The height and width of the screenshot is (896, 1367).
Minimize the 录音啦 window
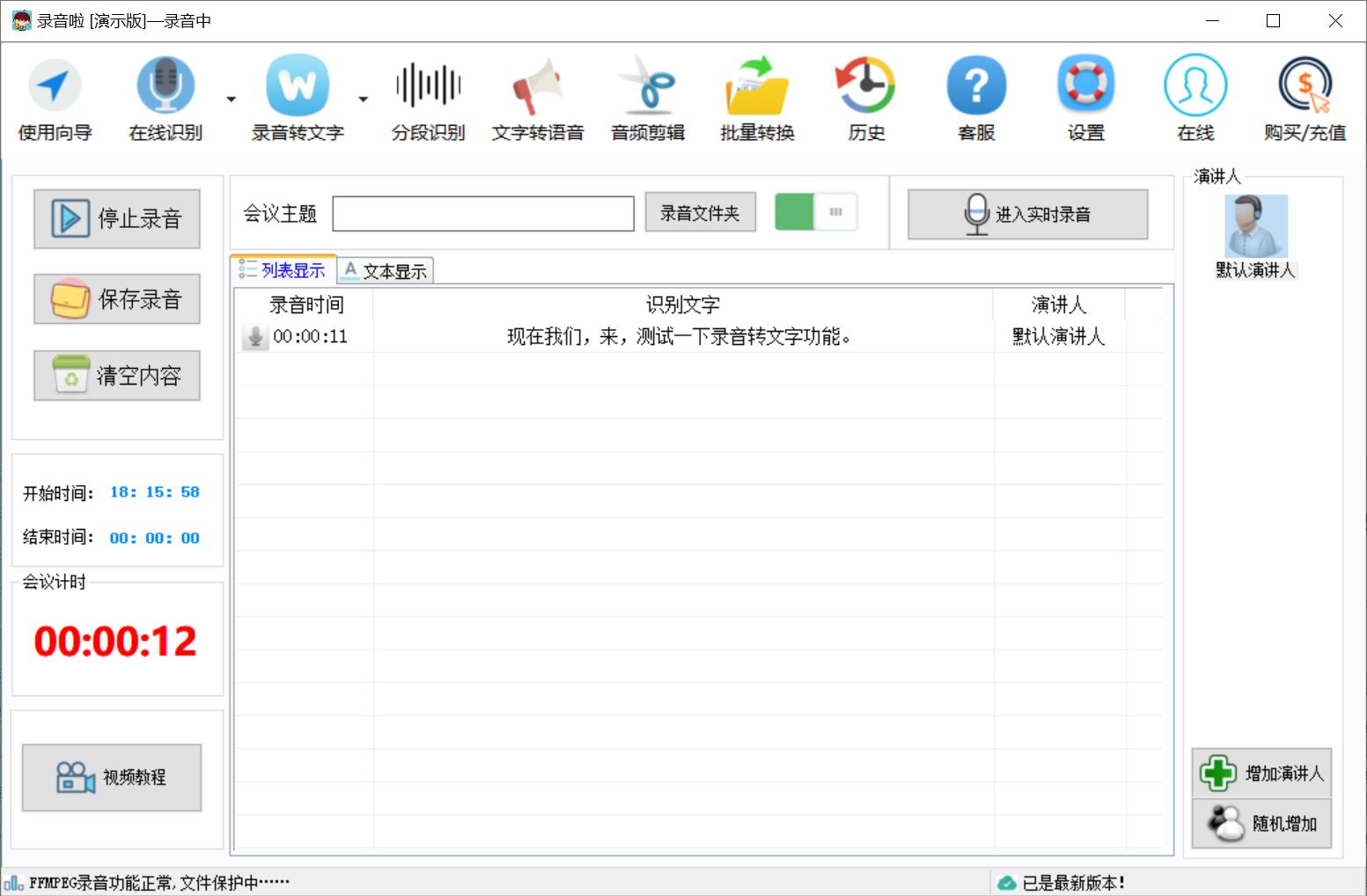pyautogui.click(x=1212, y=21)
